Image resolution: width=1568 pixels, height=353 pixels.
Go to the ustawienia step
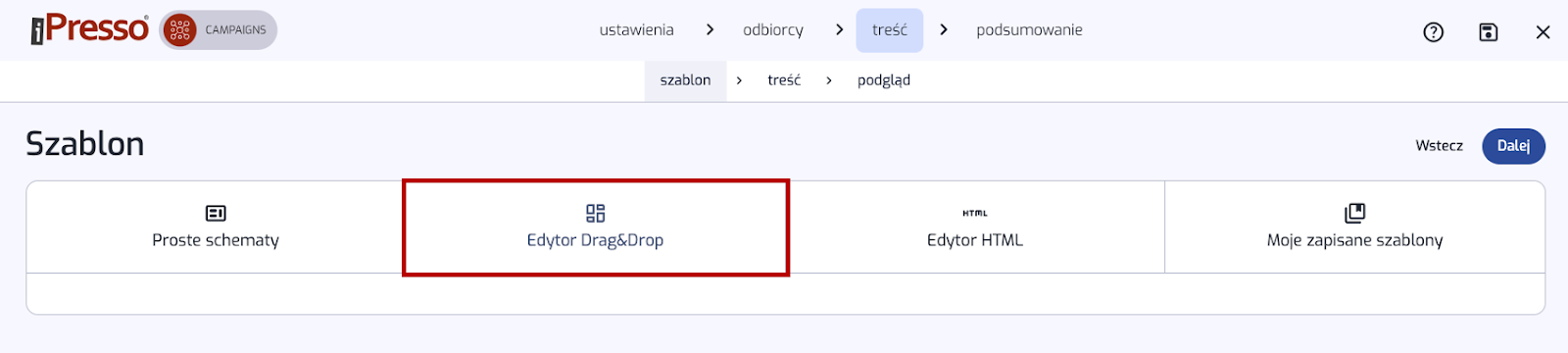(637, 30)
